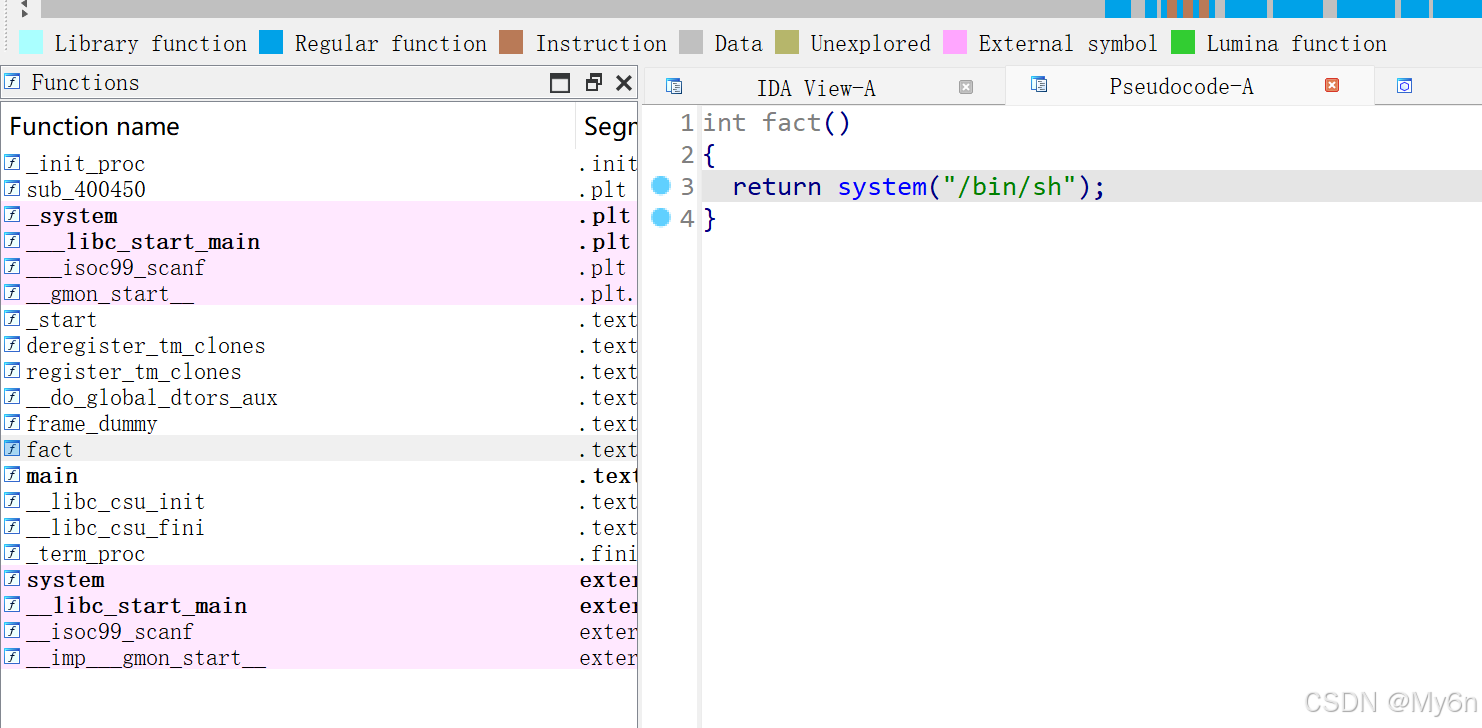
Task: Select the _system .plt function
Action: tap(319, 216)
